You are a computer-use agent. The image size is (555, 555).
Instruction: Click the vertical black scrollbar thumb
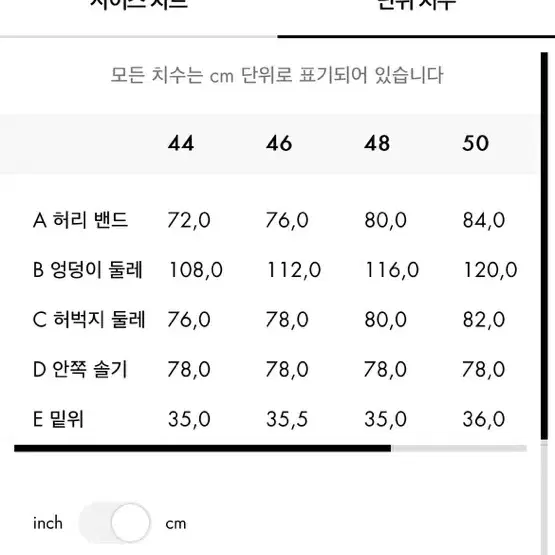tap(544, 246)
